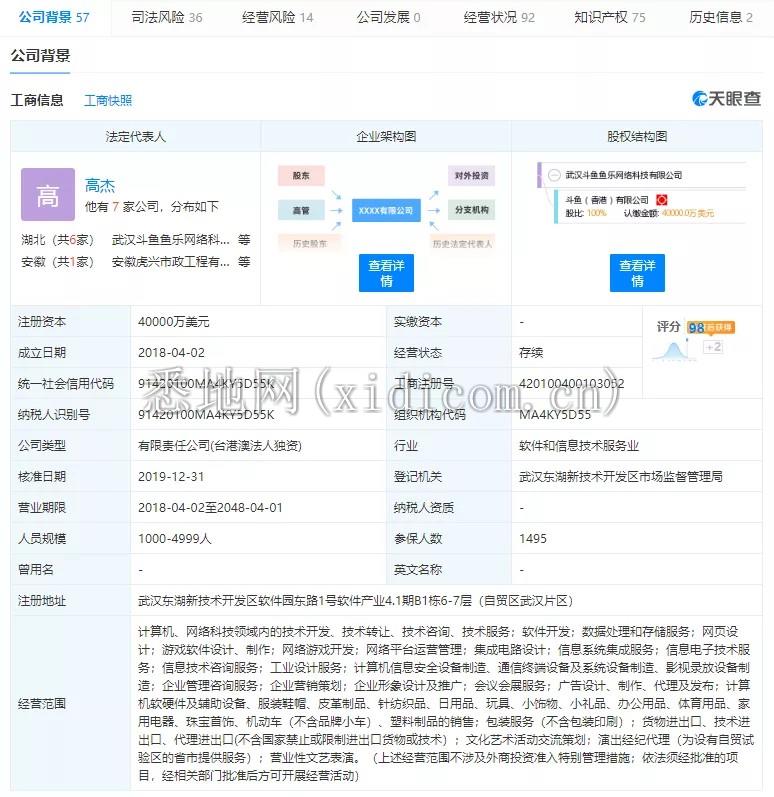Click operating status value 存续
The width and height of the screenshot is (774, 797).
pyautogui.click(x=531, y=353)
